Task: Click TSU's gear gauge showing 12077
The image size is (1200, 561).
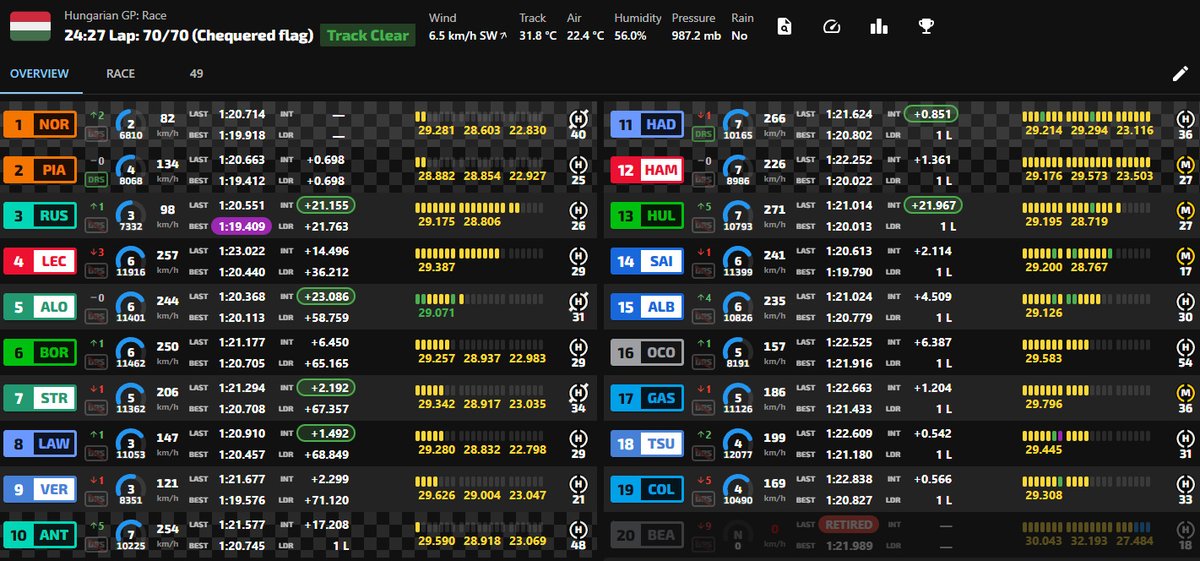Action: (737, 443)
